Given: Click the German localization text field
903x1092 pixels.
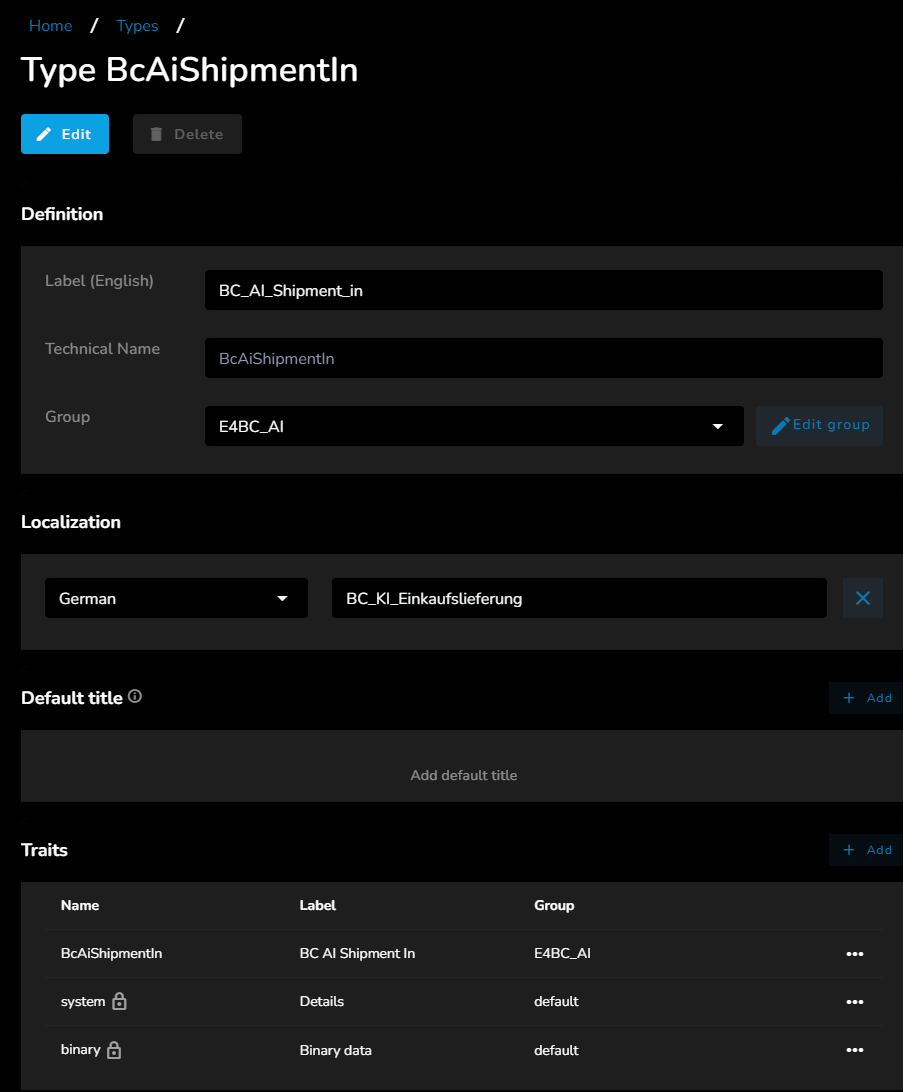Looking at the screenshot, I should [x=579, y=598].
